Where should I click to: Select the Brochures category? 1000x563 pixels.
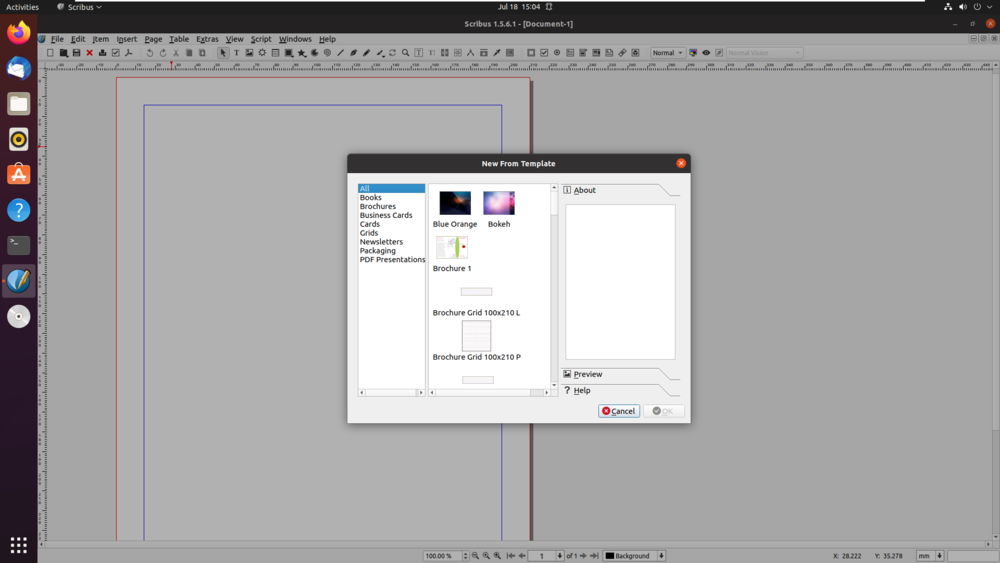378,206
